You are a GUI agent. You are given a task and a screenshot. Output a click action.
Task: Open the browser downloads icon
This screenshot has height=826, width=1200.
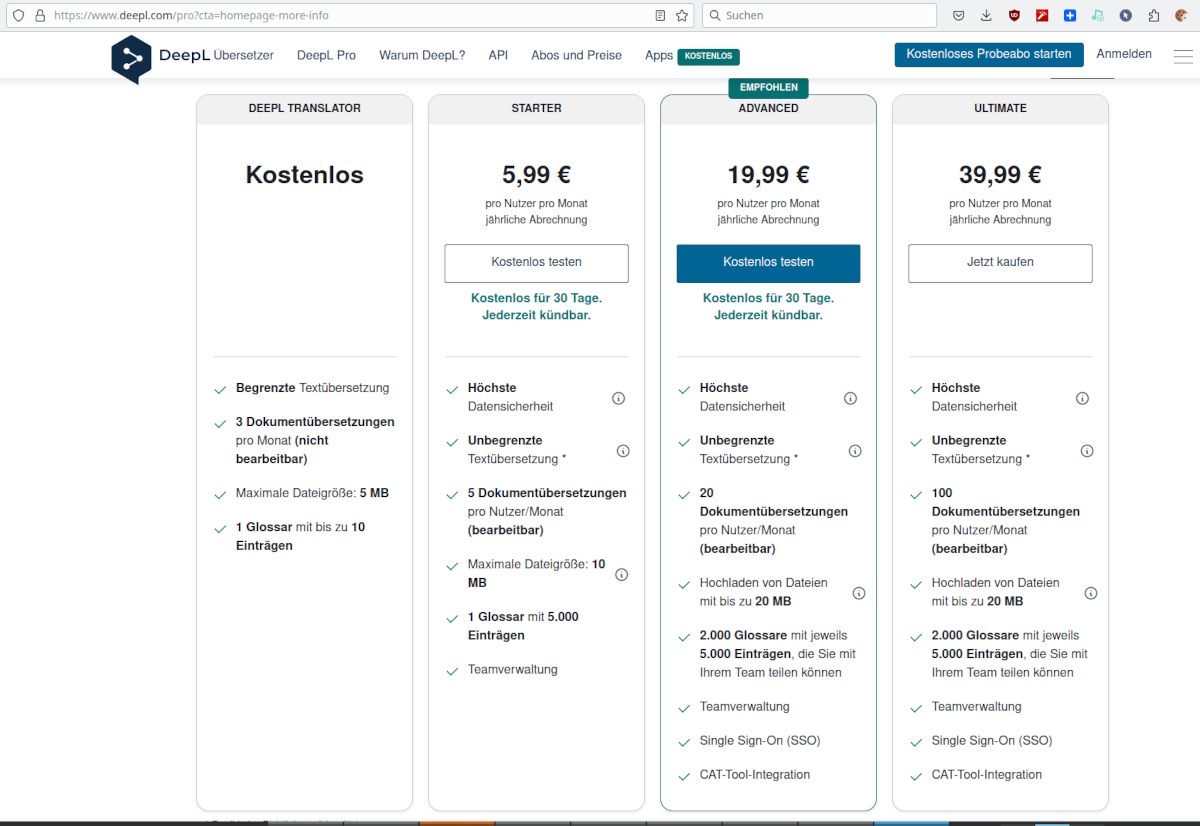[986, 15]
